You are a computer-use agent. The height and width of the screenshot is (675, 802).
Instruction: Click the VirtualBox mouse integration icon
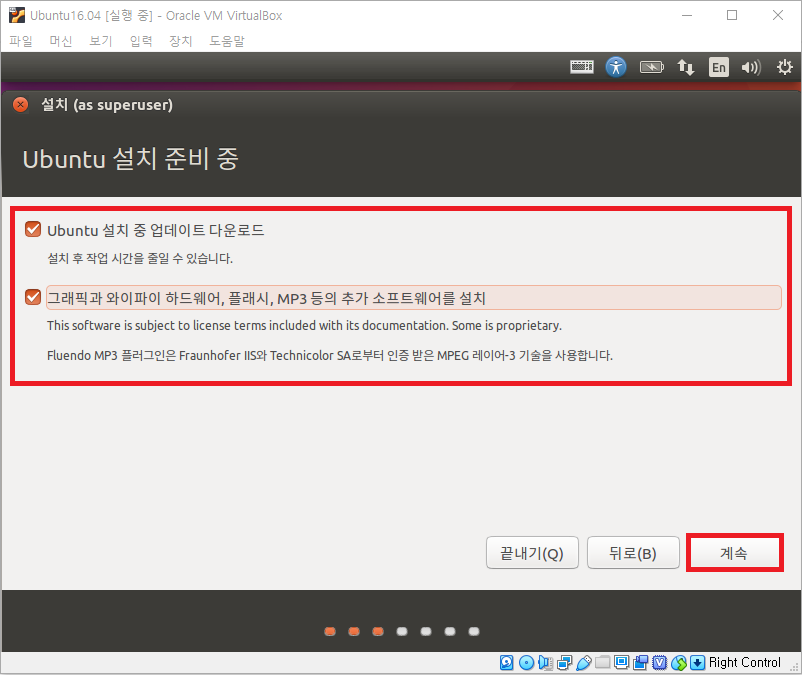(x=679, y=663)
